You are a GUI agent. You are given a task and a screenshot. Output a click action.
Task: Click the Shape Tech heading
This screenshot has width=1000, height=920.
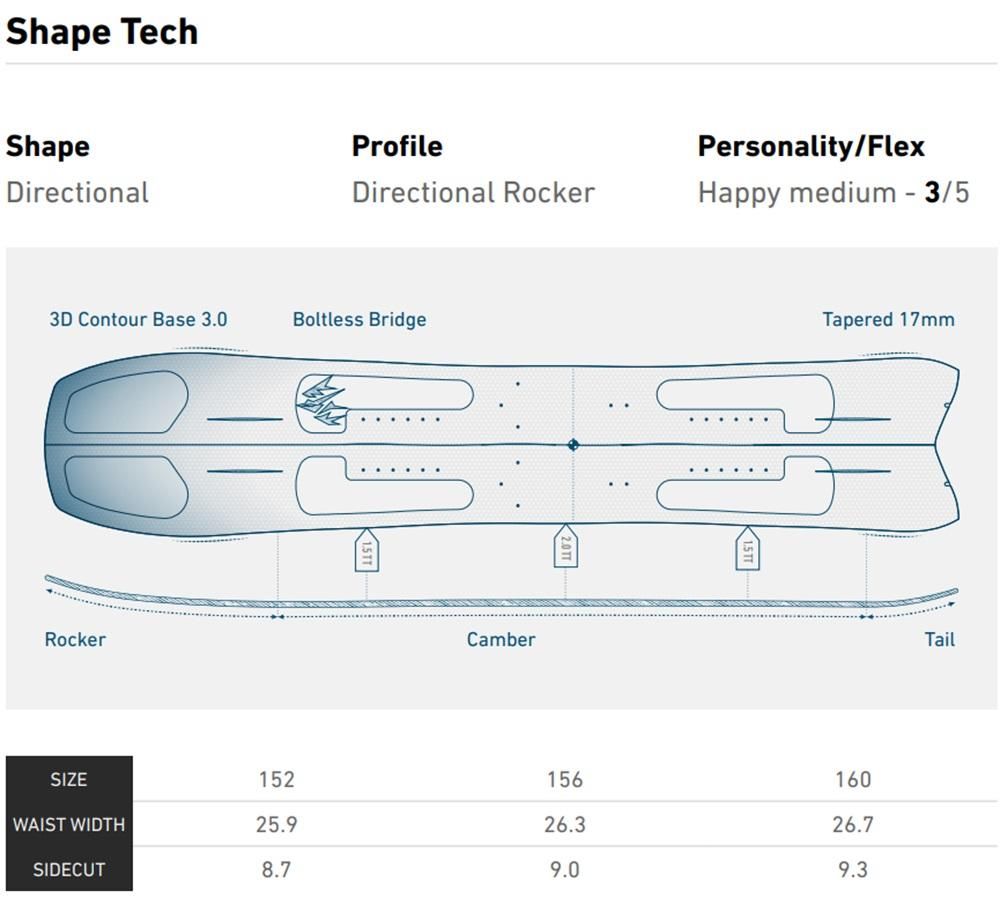(x=102, y=32)
